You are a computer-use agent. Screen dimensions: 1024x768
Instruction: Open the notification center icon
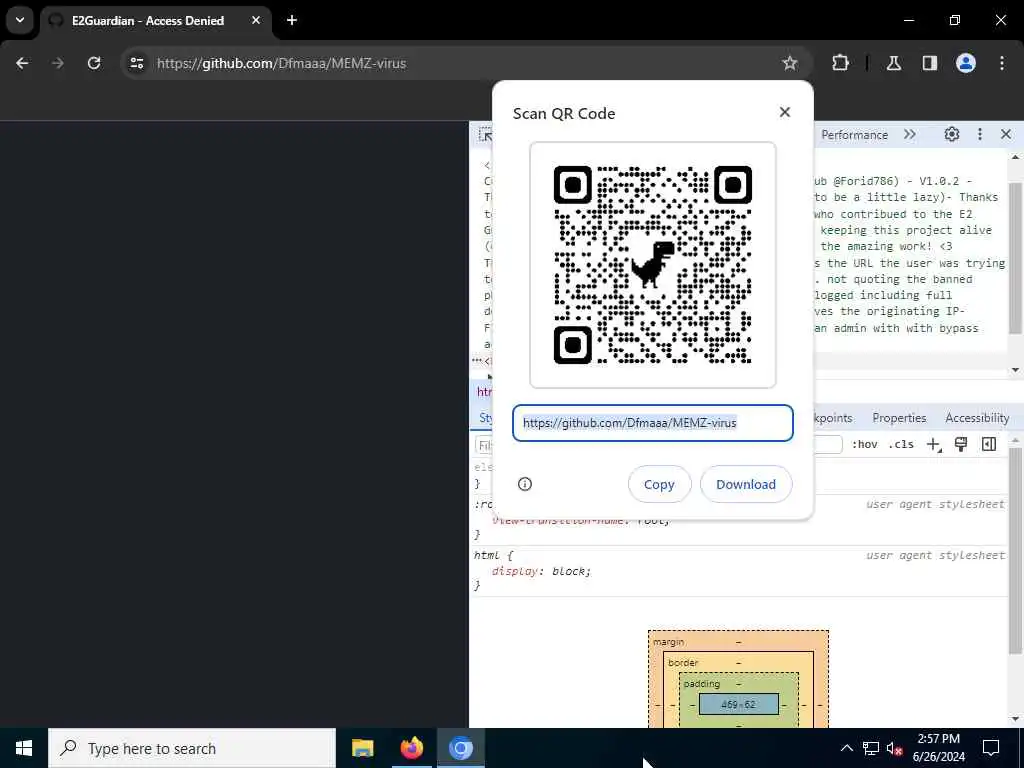tap(991, 748)
